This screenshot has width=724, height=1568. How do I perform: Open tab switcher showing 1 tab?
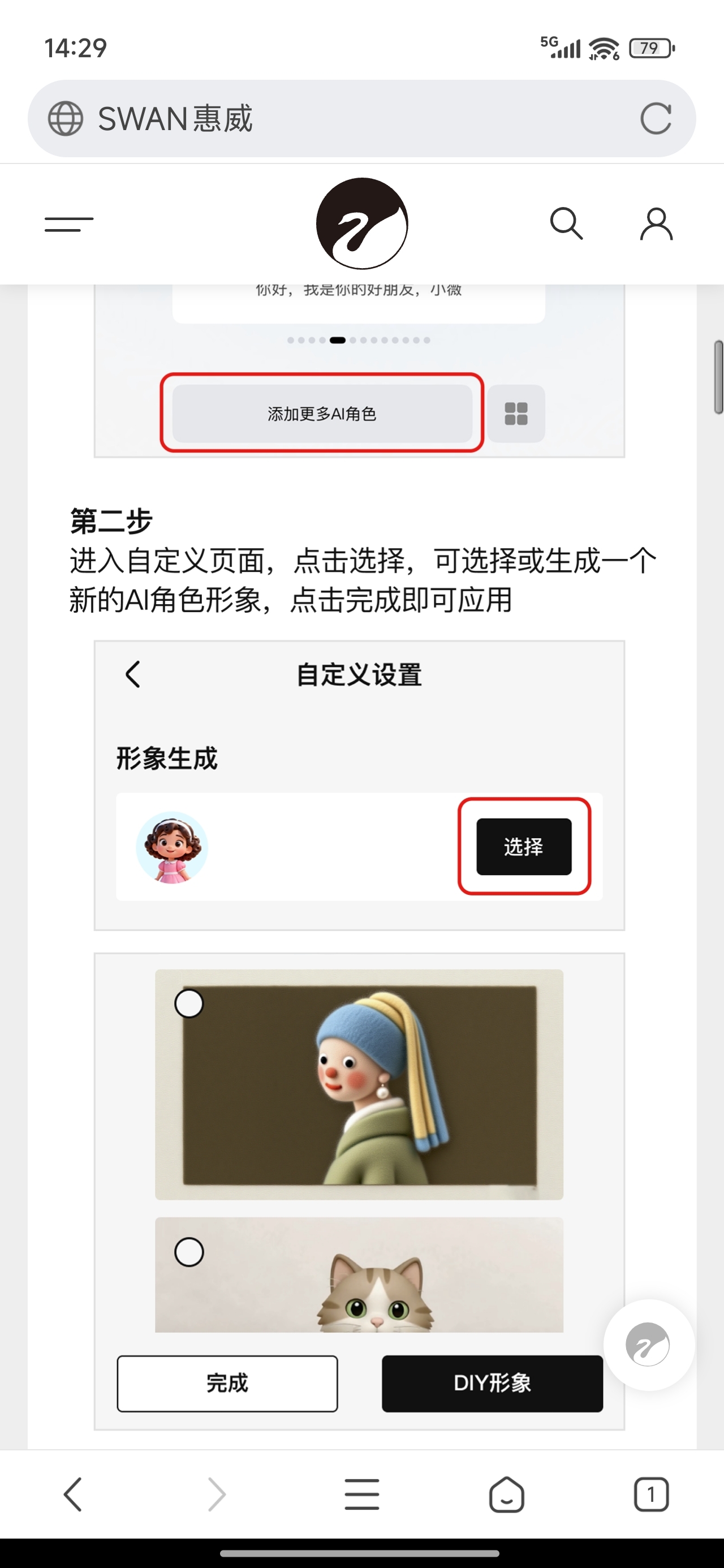tap(651, 1494)
